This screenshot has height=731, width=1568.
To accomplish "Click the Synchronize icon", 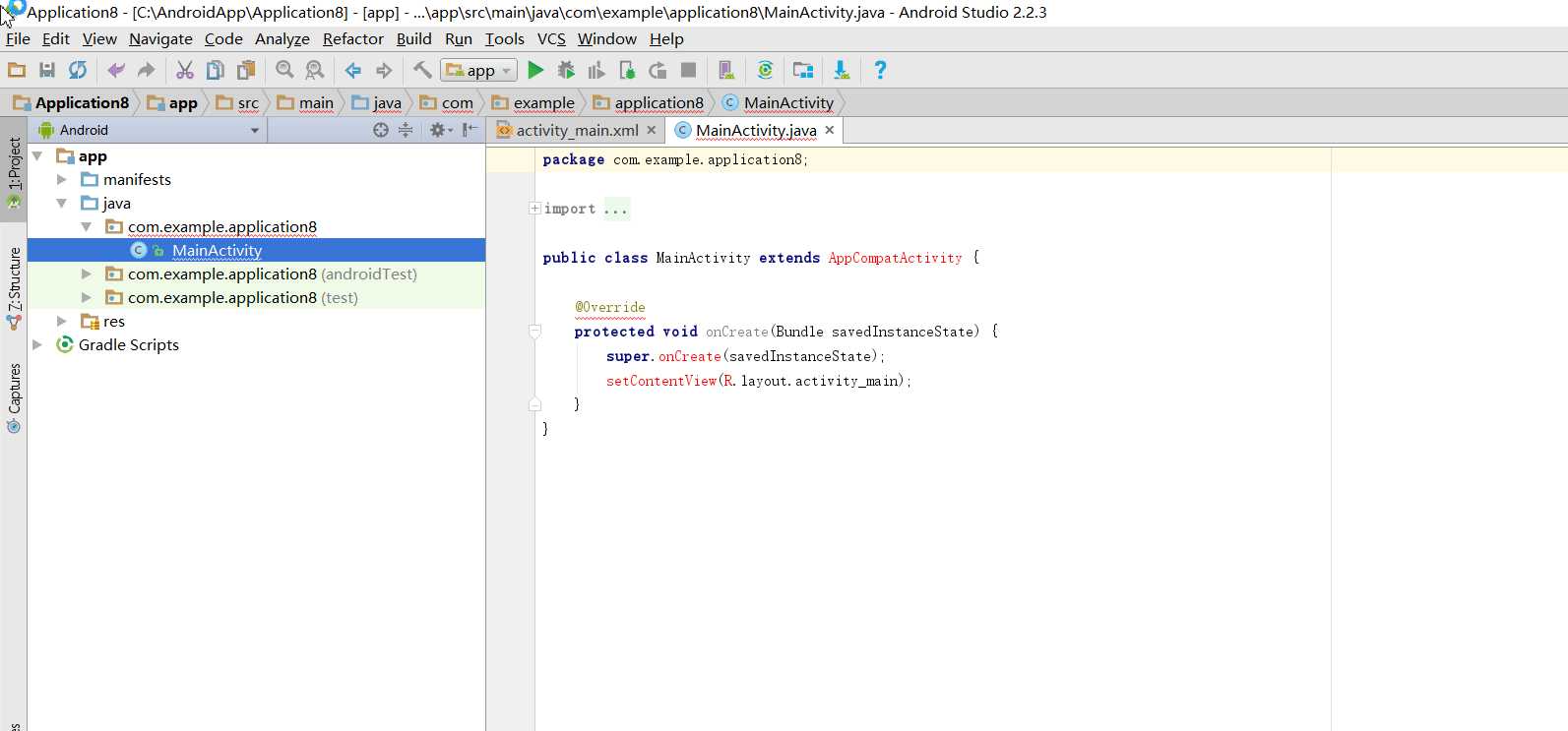I will [x=78, y=70].
